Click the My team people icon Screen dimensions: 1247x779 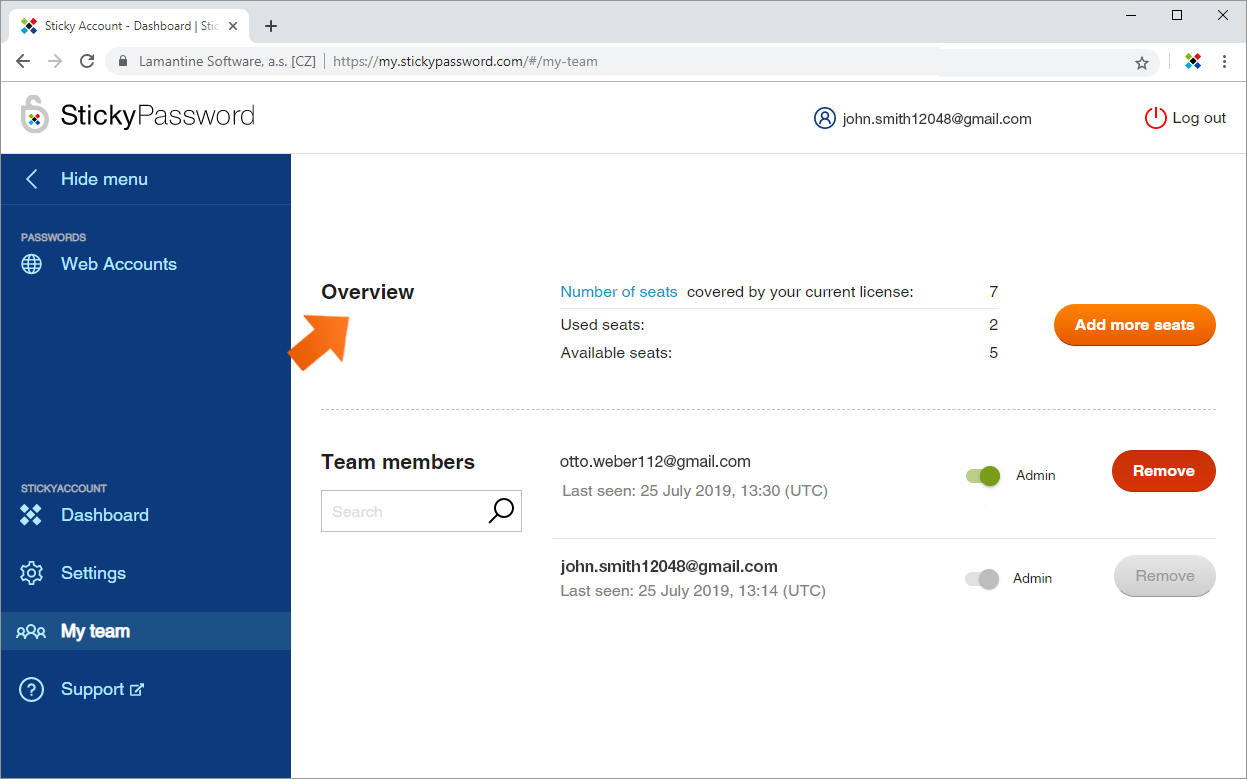[x=31, y=631]
